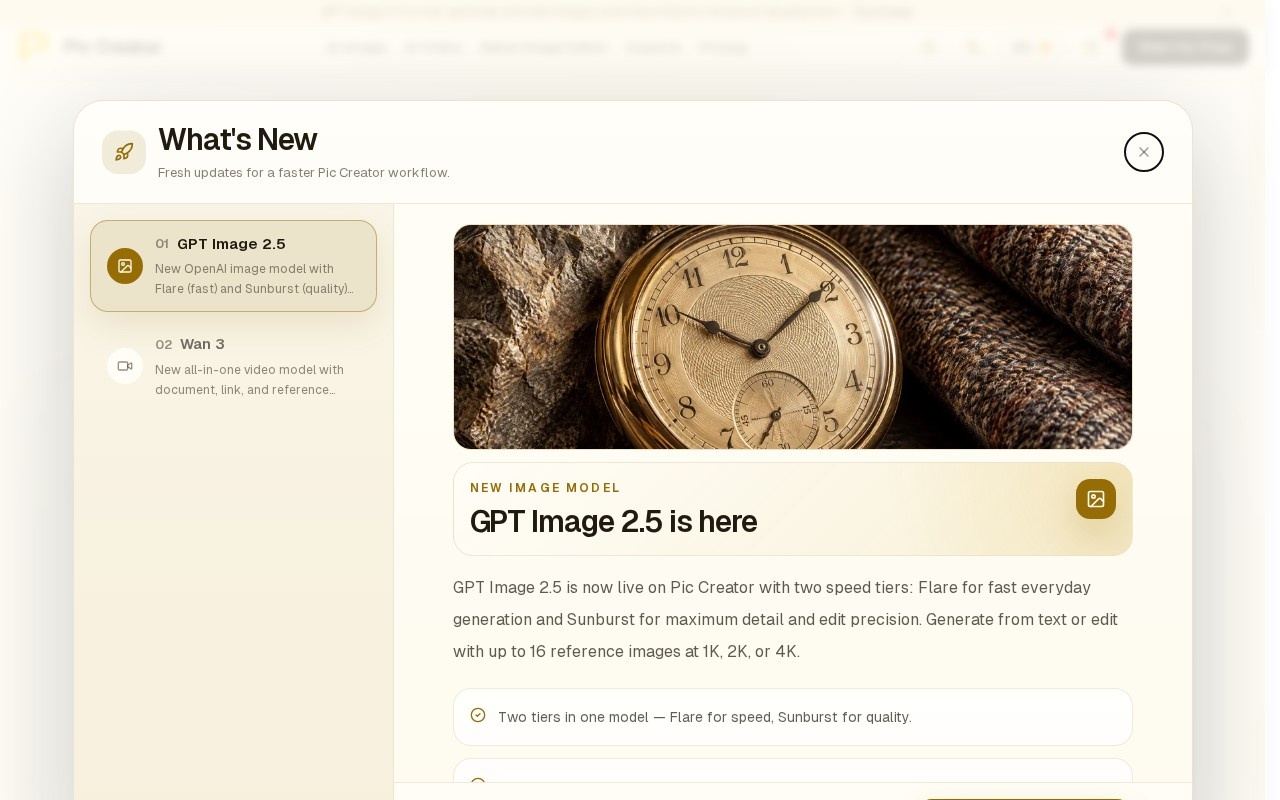1280x800 pixels.
Task: Click the Fresh updates subtitle text
Action: (x=304, y=173)
